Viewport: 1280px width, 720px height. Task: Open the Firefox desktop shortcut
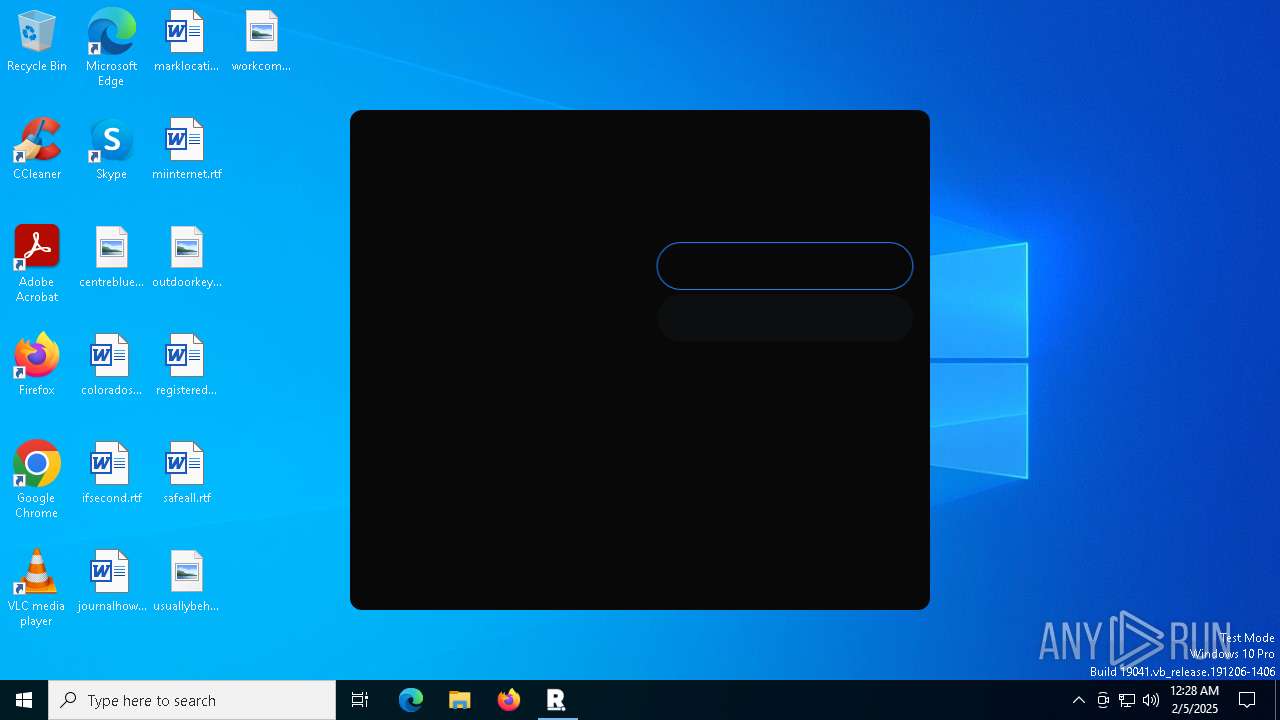tap(37, 366)
